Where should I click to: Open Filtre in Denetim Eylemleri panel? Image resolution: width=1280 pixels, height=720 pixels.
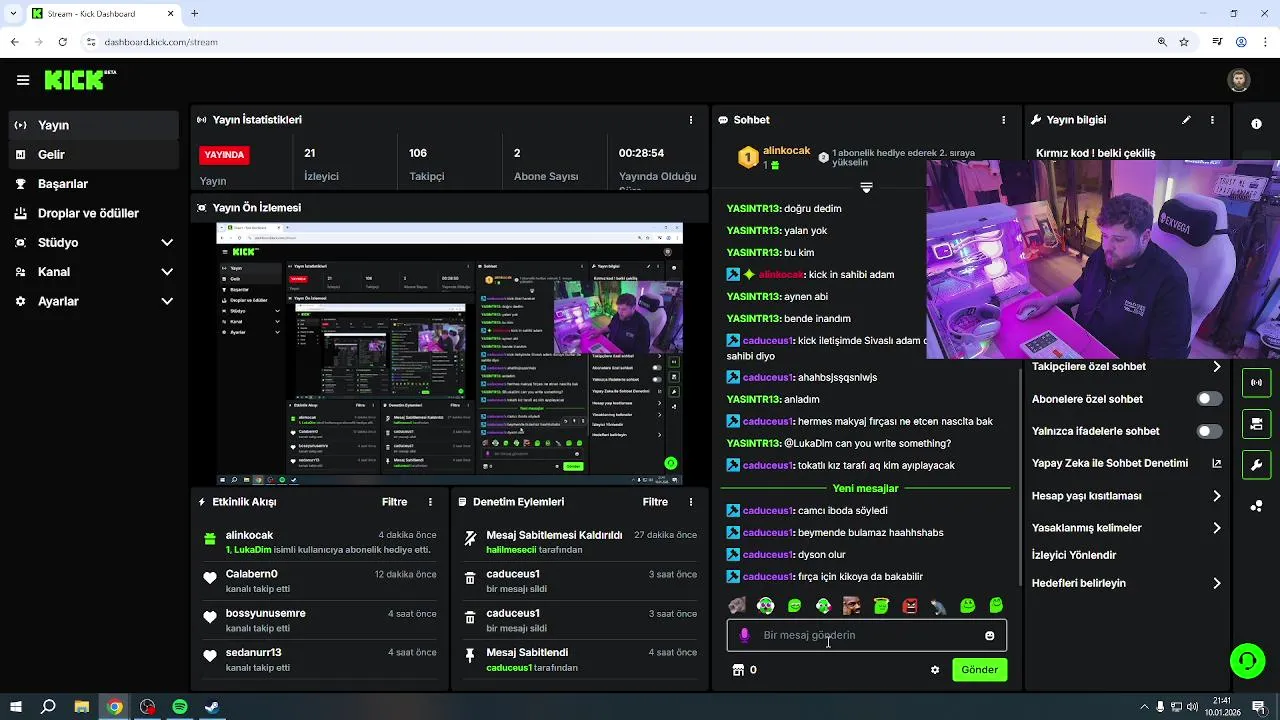[655, 502]
